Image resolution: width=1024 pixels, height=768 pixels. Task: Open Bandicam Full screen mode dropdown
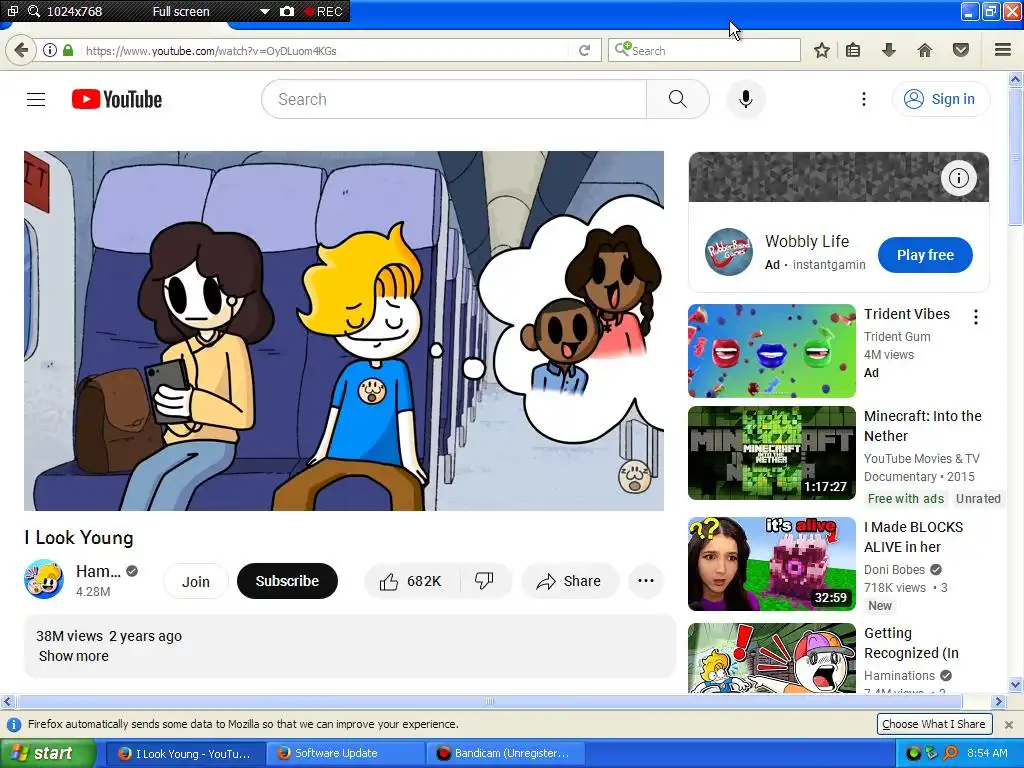coord(264,12)
